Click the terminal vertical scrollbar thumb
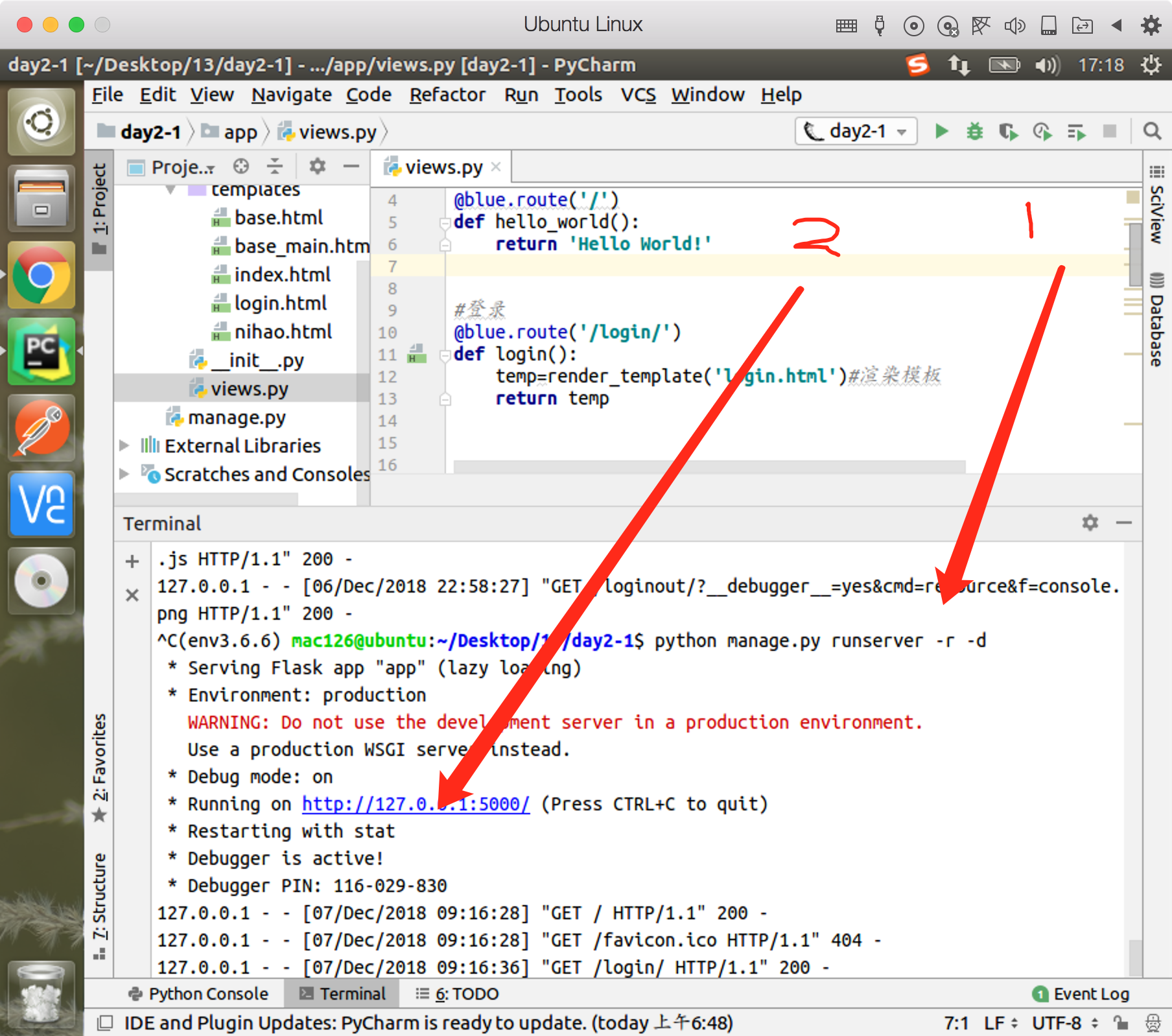Viewport: 1172px width, 1036px height. click(x=1135, y=958)
